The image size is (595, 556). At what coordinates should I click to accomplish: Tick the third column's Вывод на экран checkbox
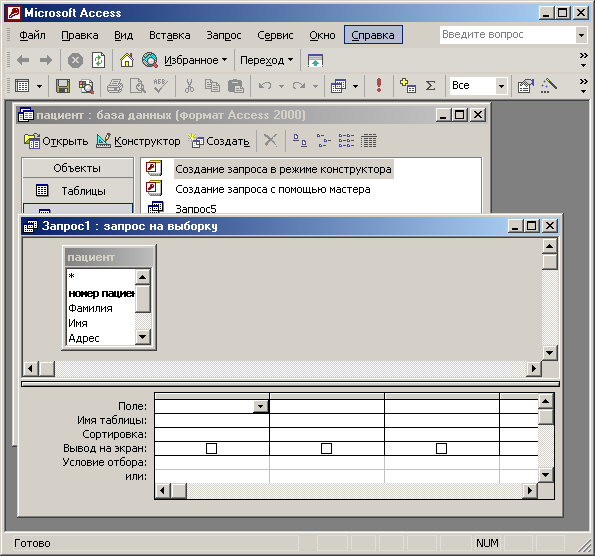tap(441, 449)
